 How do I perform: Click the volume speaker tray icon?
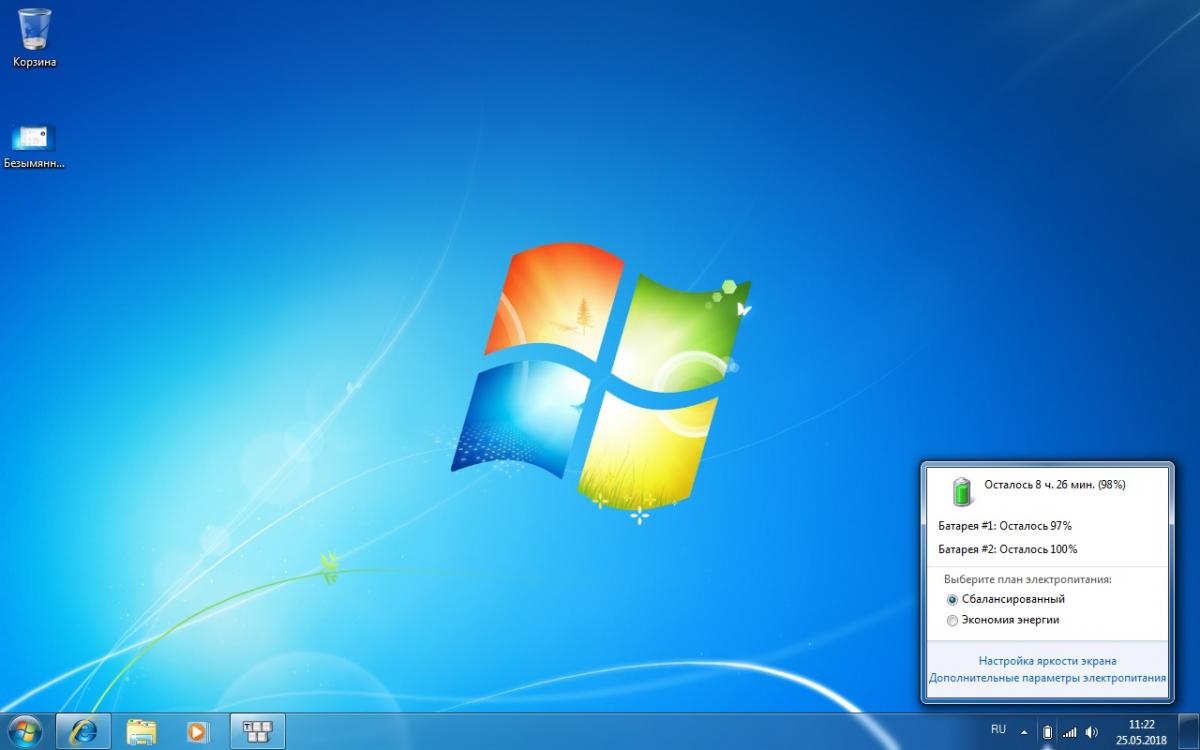1091,732
